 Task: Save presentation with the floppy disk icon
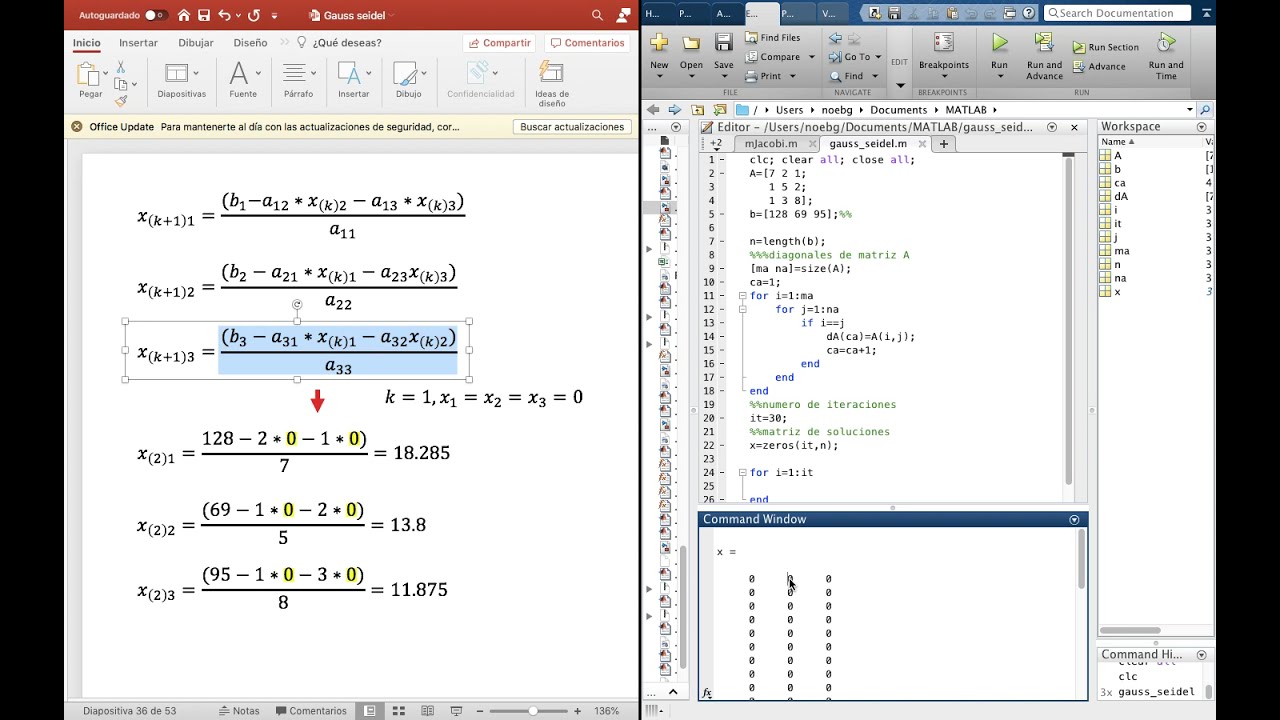(204, 15)
